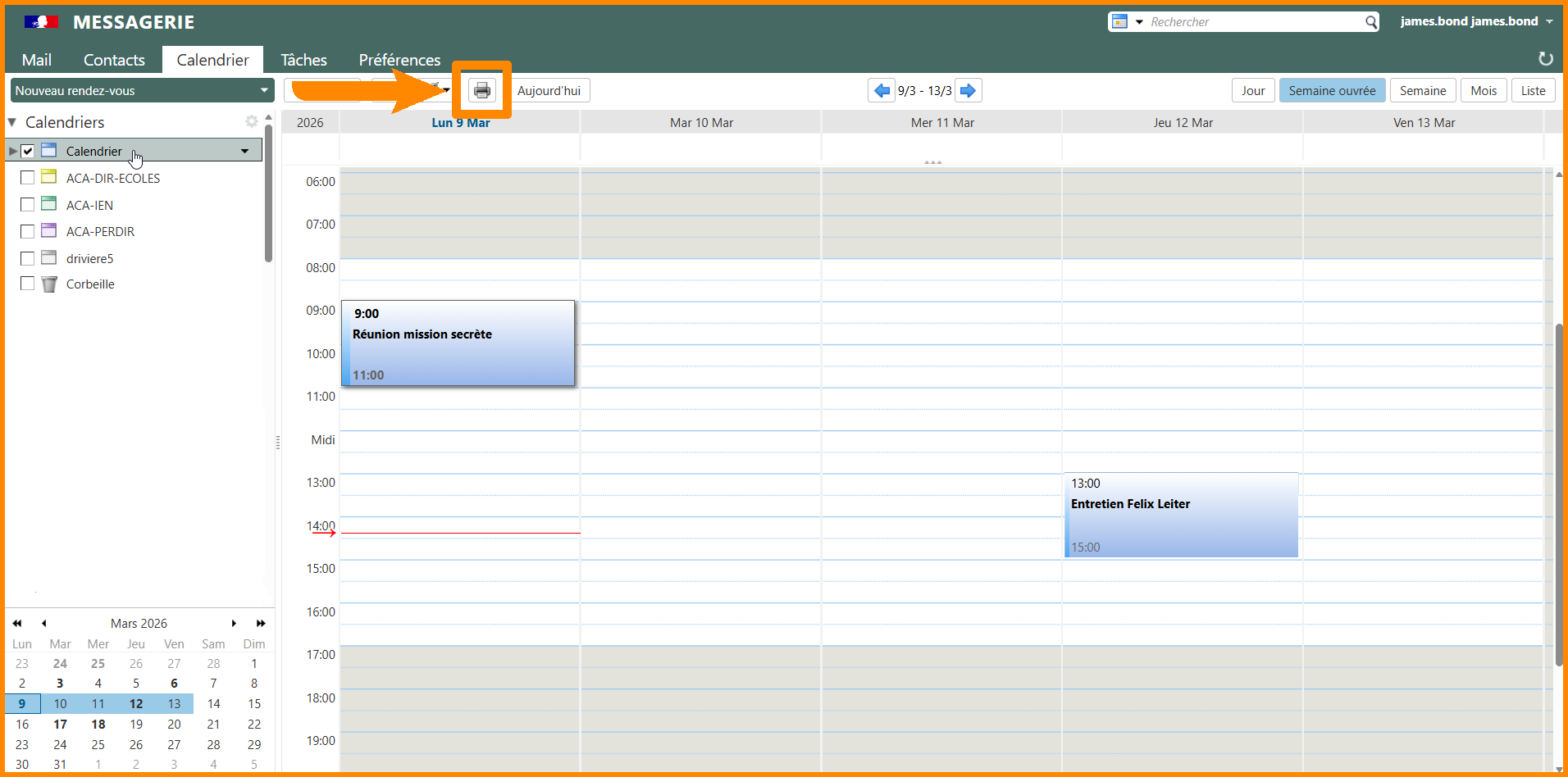Uncheck the Calendrier checkbox
The width and height of the screenshot is (1568, 777).
point(28,151)
